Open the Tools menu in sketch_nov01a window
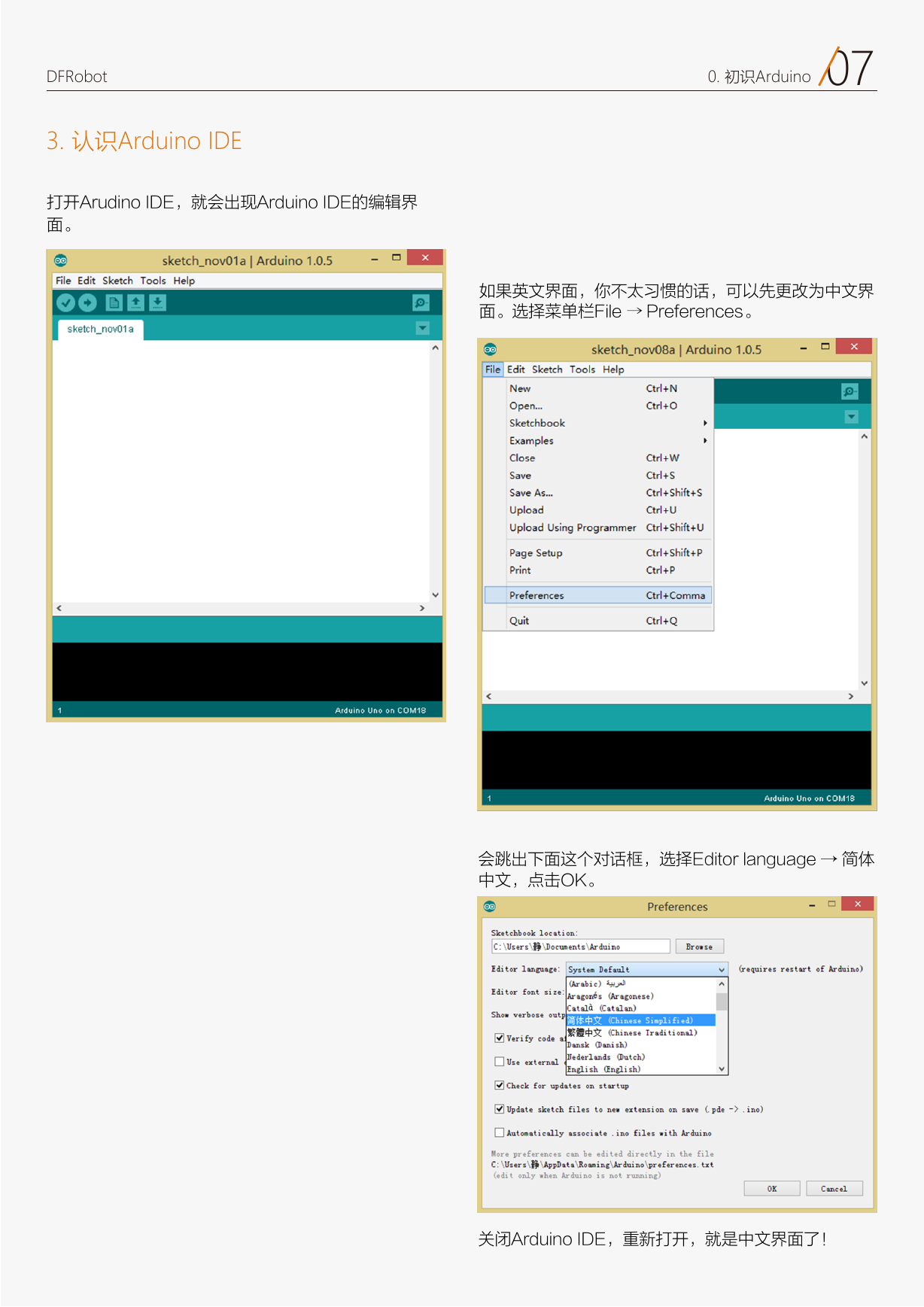 point(153,281)
